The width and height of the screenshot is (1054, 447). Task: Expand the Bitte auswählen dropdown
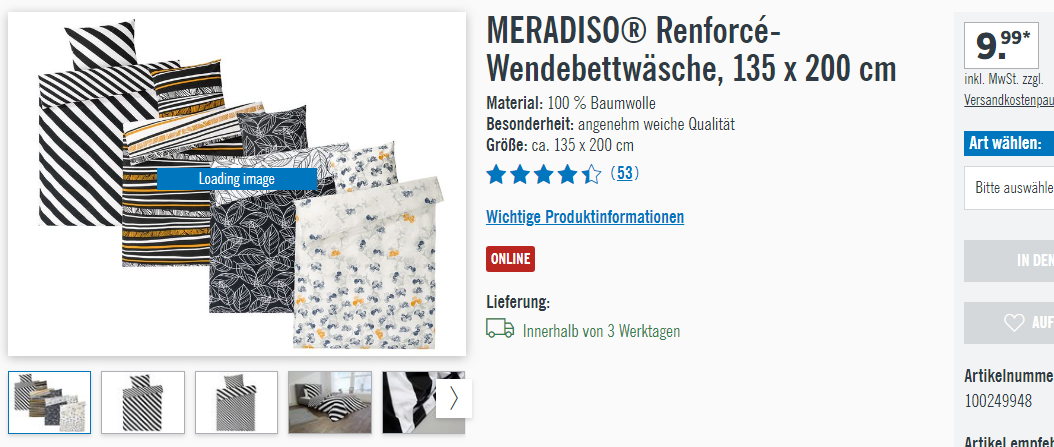coord(1009,188)
